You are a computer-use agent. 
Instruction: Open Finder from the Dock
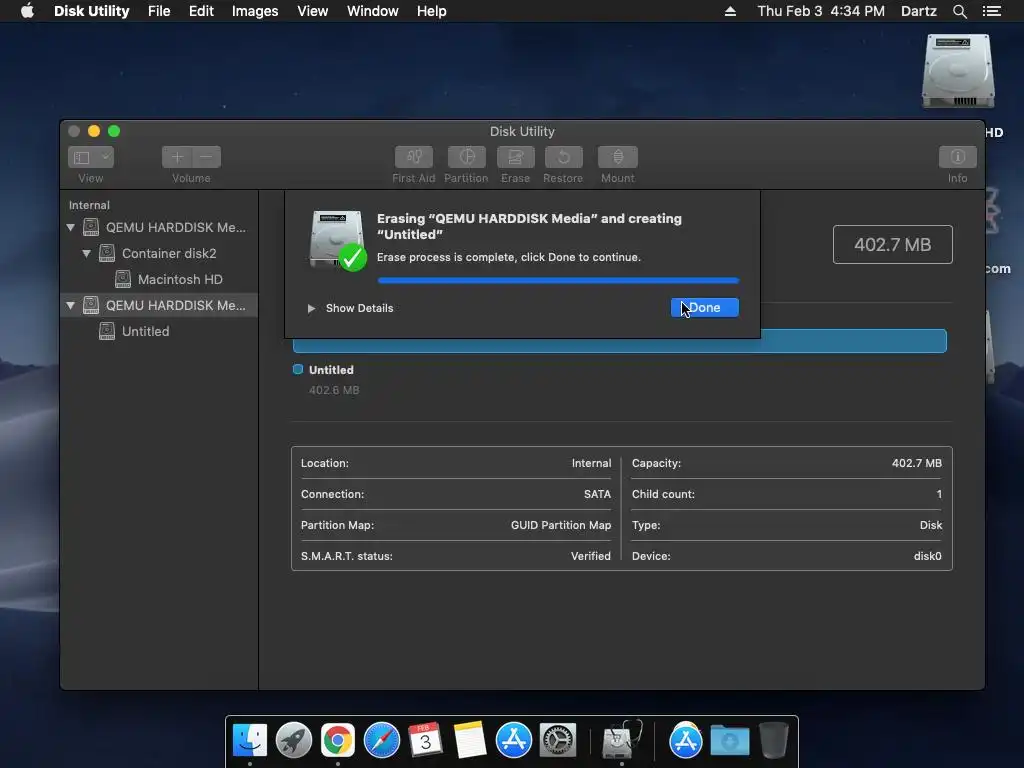[x=250, y=741]
